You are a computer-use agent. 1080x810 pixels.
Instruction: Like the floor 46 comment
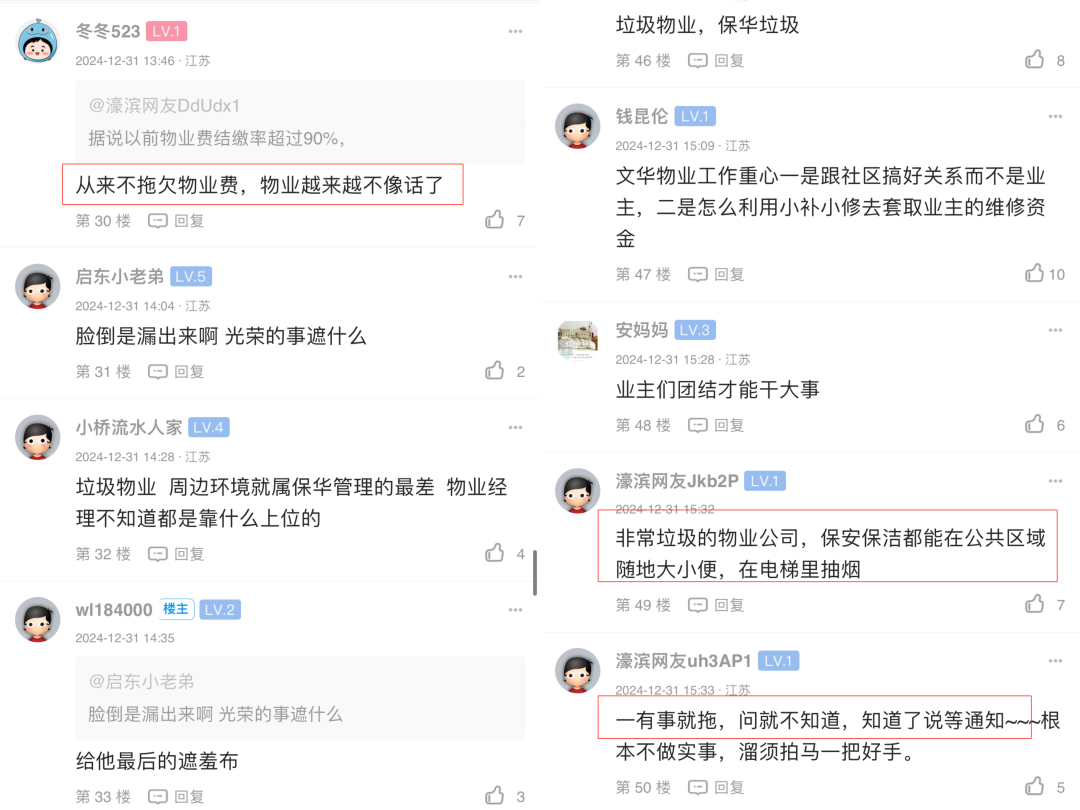point(1034,60)
